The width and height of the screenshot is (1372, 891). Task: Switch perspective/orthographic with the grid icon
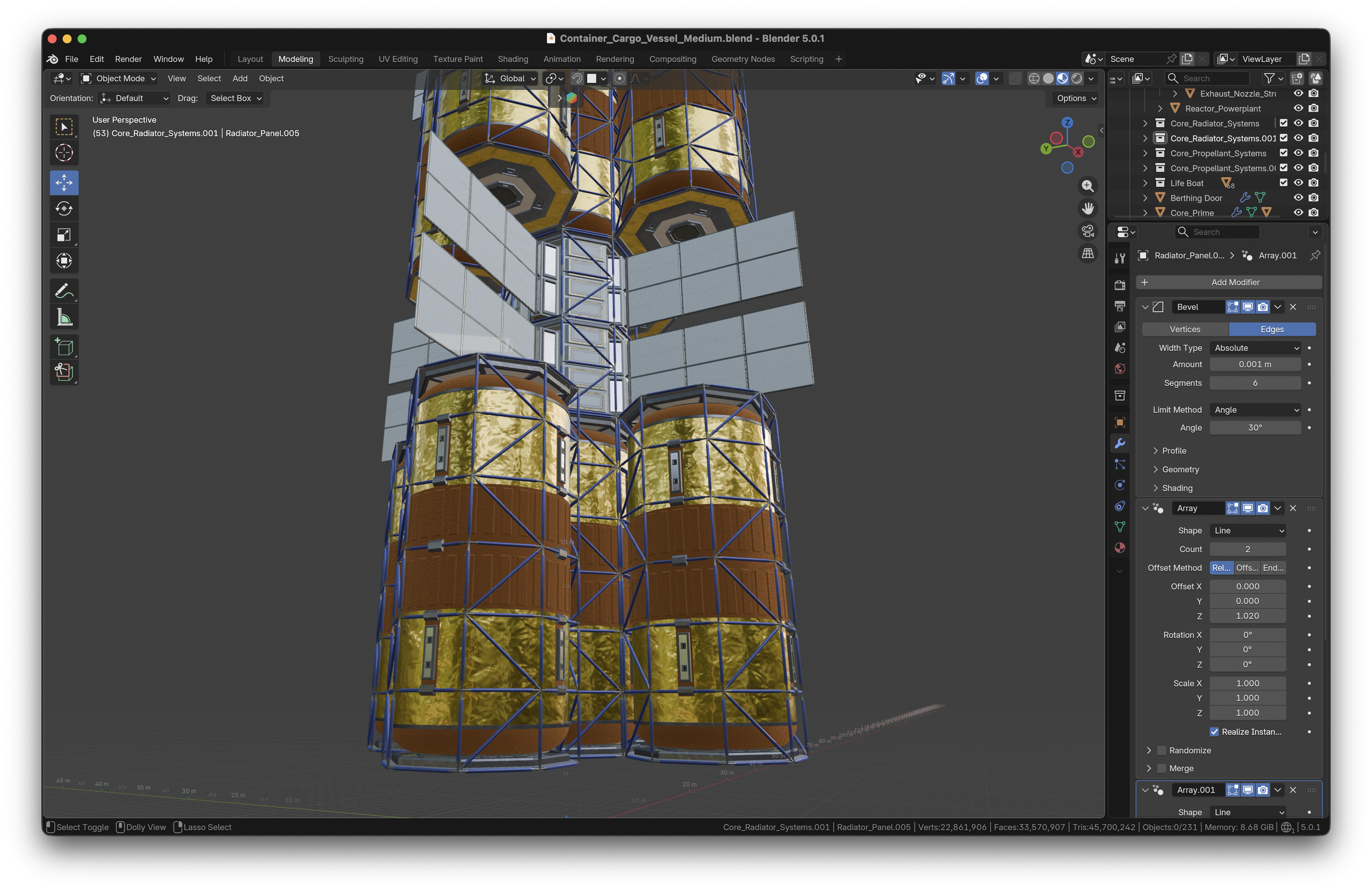1087,253
